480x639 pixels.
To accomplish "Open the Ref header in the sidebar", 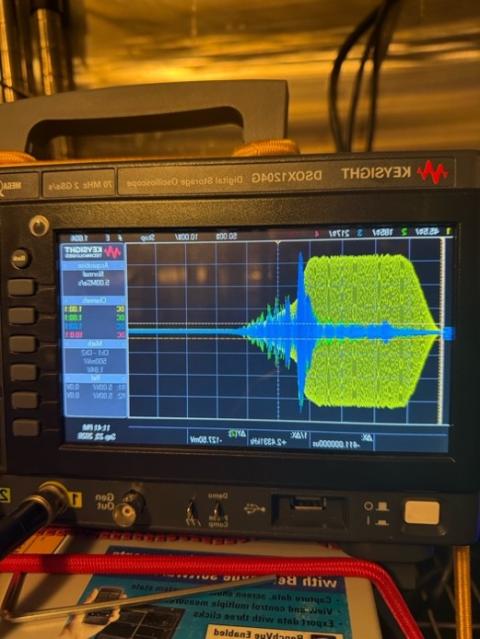I will tap(95, 378).
